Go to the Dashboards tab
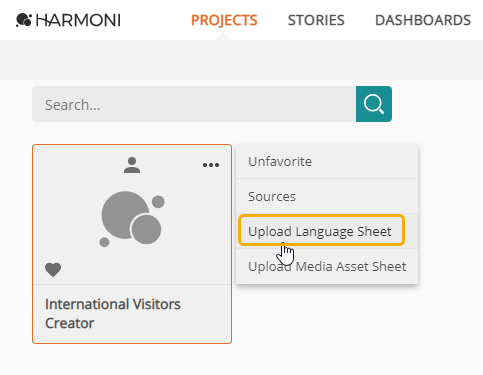Image resolution: width=483 pixels, height=375 pixels. coord(423,20)
